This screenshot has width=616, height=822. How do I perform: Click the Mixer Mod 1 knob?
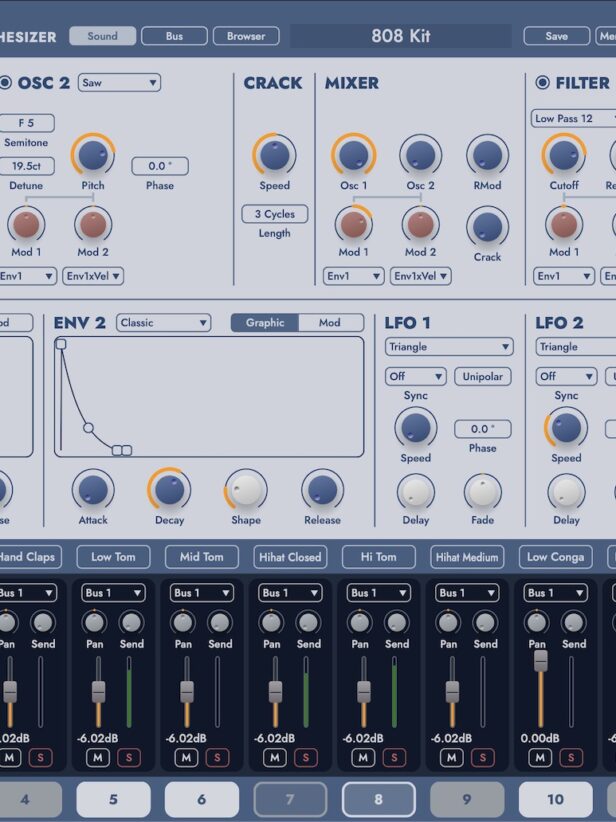[x=353, y=224]
